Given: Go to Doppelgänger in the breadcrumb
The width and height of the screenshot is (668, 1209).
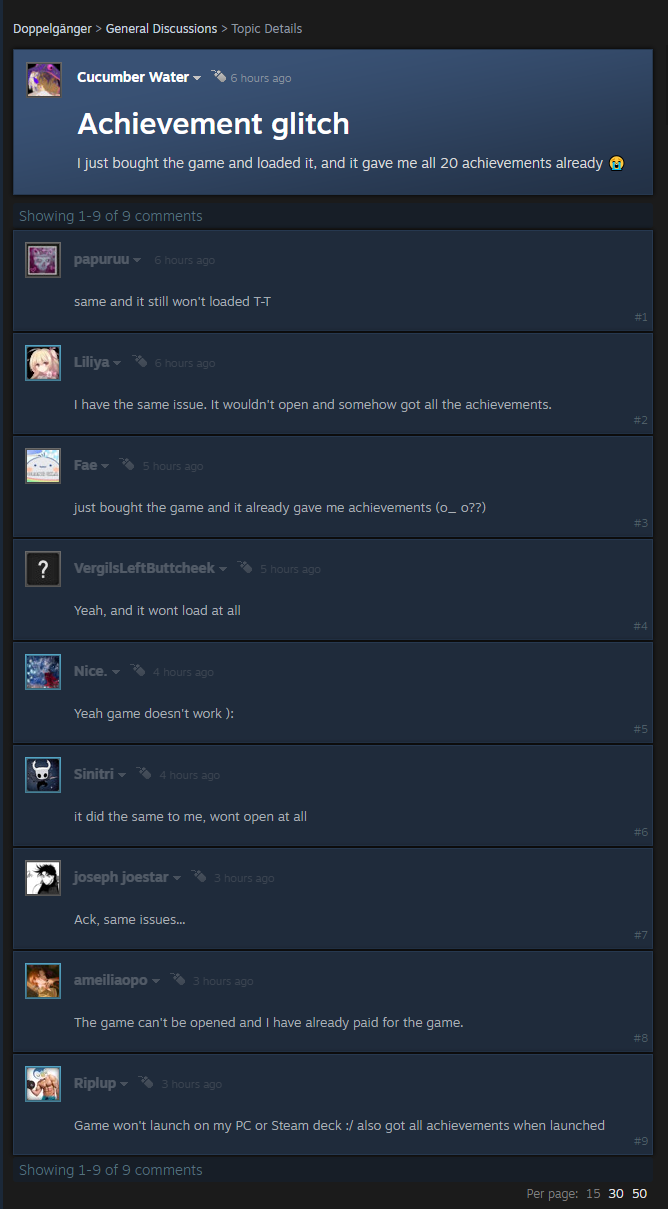Looking at the screenshot, I should coord(52,28).
